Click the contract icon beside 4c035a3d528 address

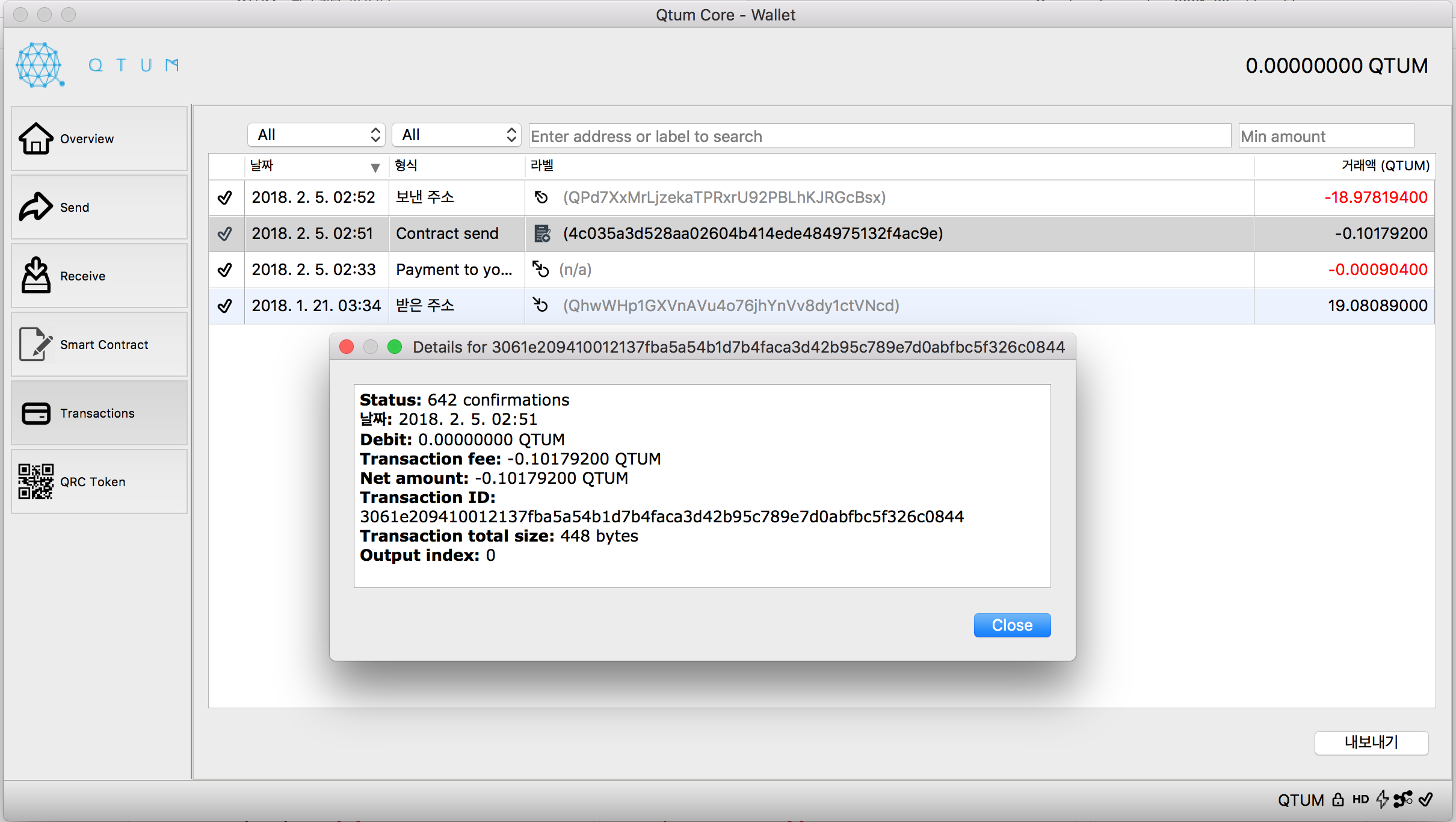point(542,233)
